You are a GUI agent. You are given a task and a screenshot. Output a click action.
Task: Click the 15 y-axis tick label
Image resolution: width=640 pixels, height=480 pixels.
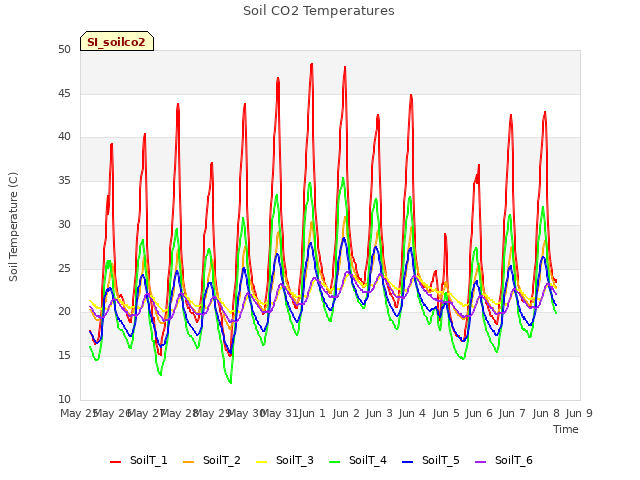pyautogui.click(x=64, y=356)
